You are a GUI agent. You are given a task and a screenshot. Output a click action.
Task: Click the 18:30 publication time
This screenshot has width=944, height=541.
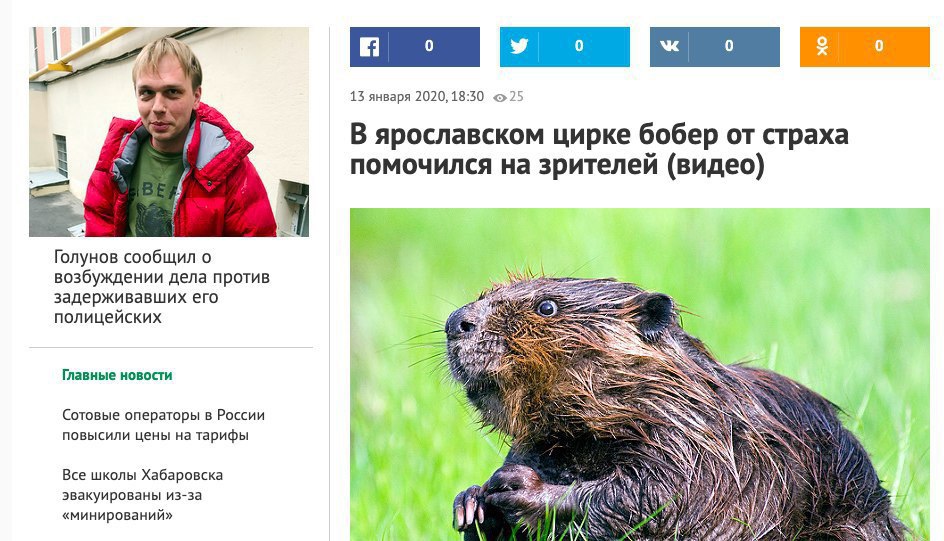pos(467,96)
